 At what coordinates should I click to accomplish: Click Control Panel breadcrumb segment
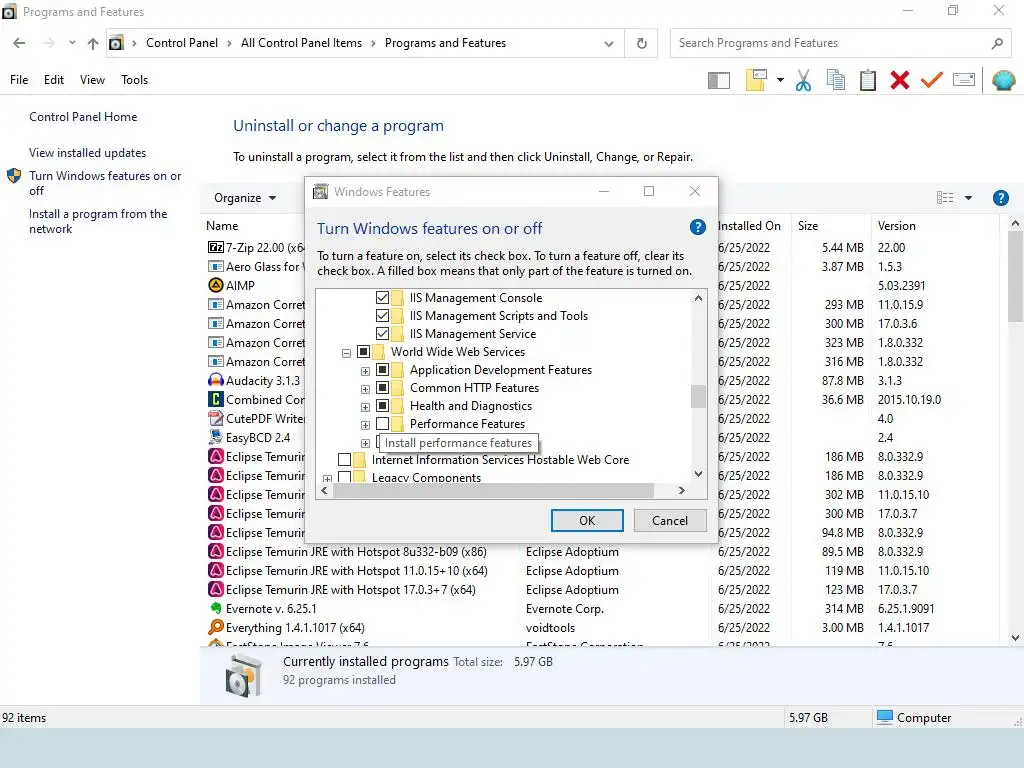click(182, 43)
